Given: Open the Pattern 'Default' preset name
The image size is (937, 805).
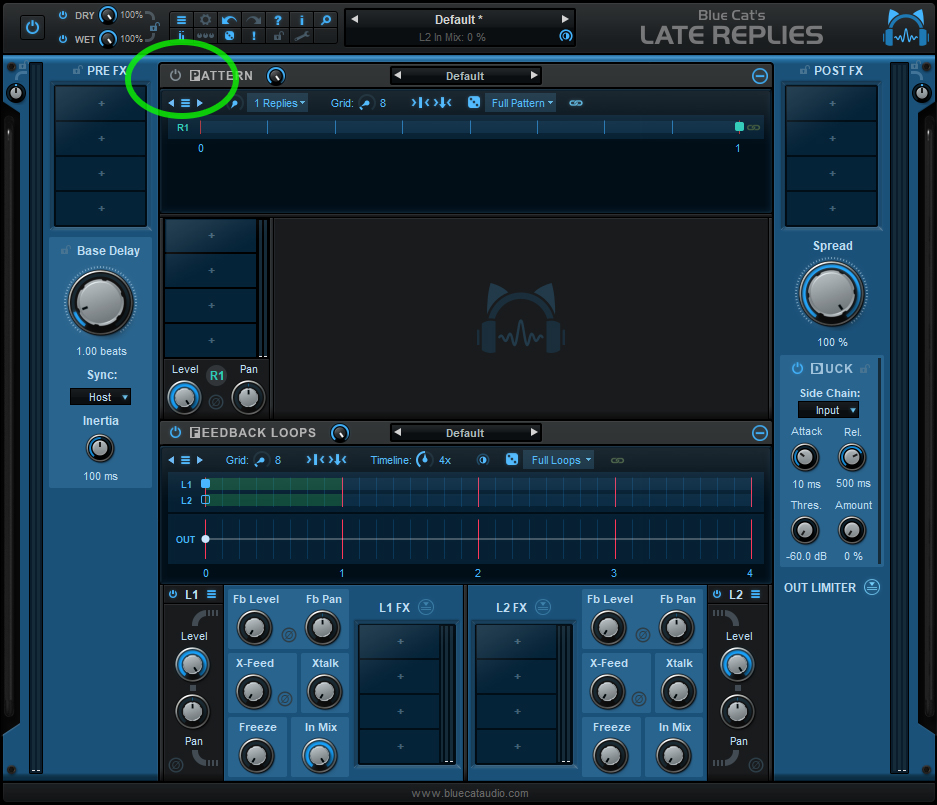Looking at the screenshot, I should pyautogui.click(x=465, y=76).
